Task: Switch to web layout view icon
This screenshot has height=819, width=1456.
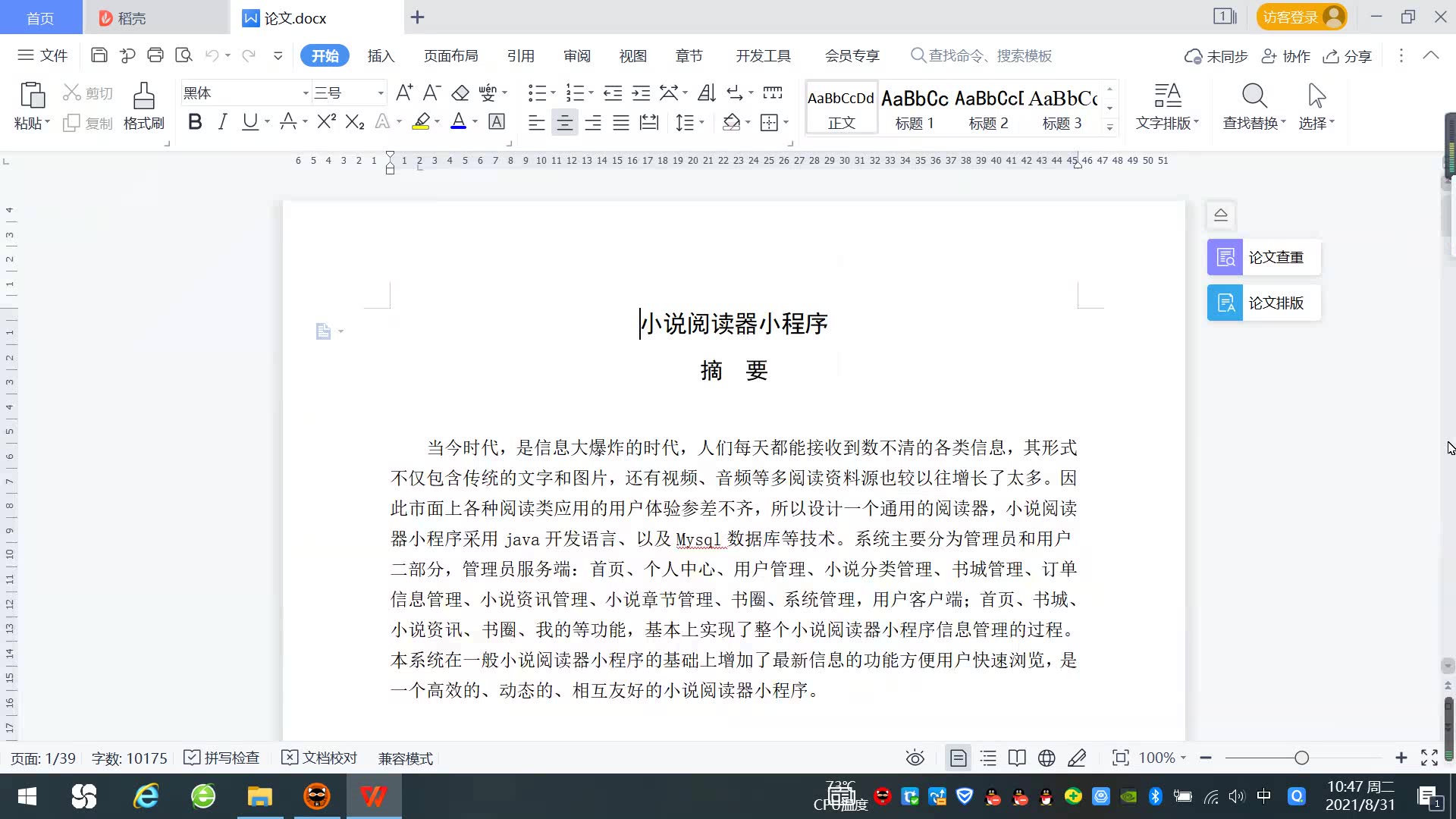Action: pyautogui.click(x=1046, y=758)
